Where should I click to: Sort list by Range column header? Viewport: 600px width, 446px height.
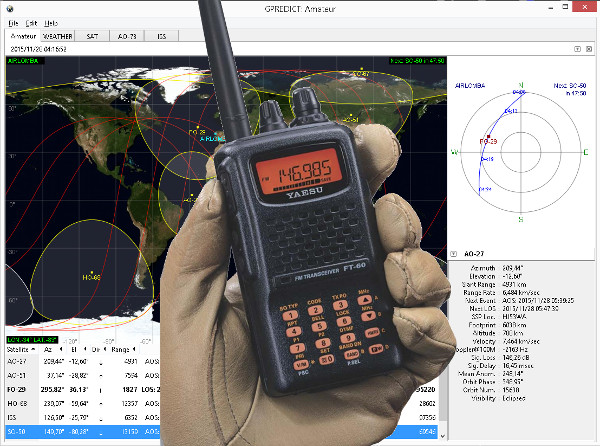123,349
